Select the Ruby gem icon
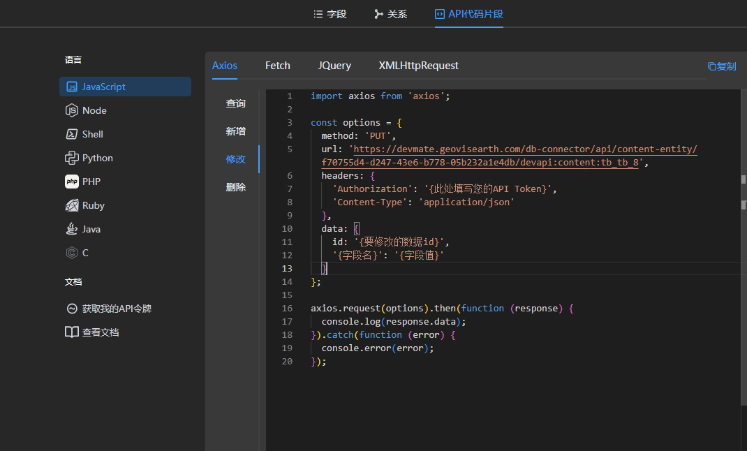The height and width of the screenshot is (451, 747). (71, 205)
